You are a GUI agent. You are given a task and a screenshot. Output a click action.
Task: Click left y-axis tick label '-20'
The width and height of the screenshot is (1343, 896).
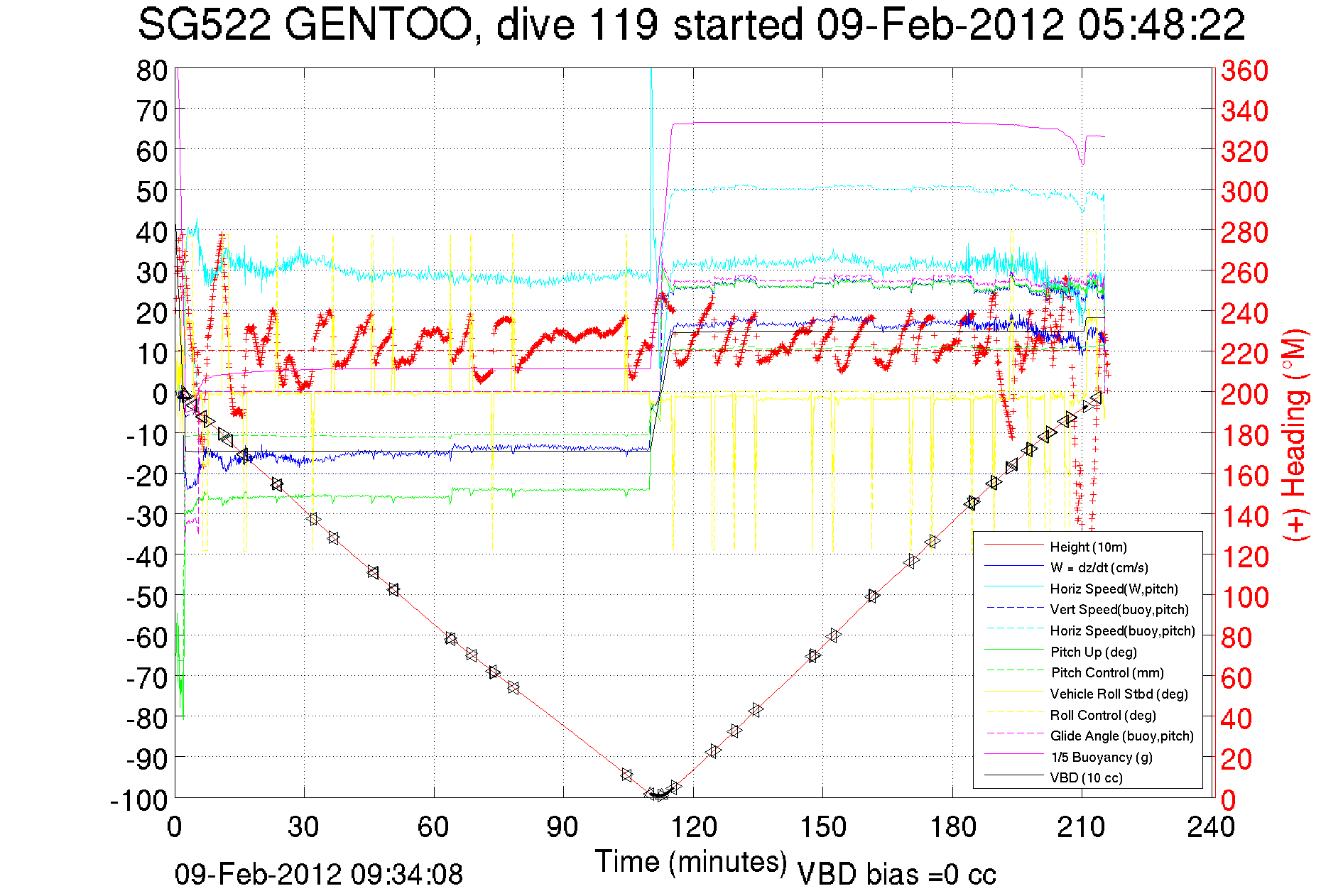[146, 476]
